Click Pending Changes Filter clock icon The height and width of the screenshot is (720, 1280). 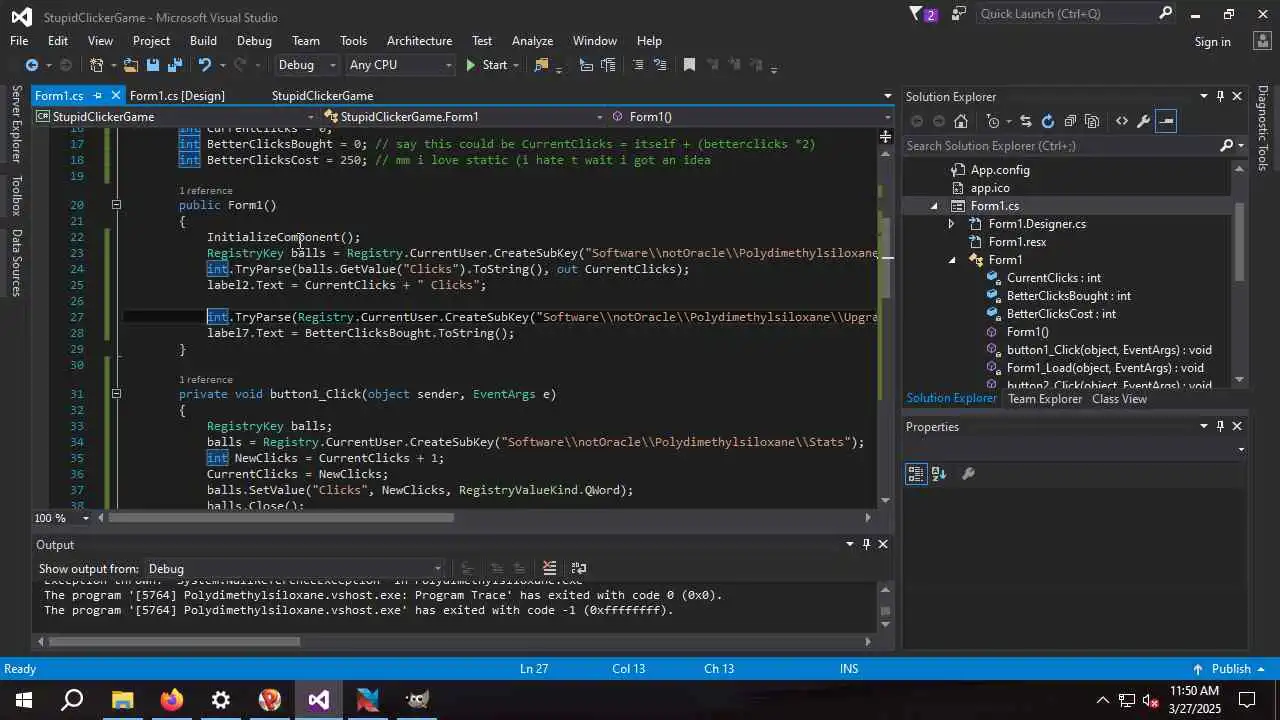993,121
